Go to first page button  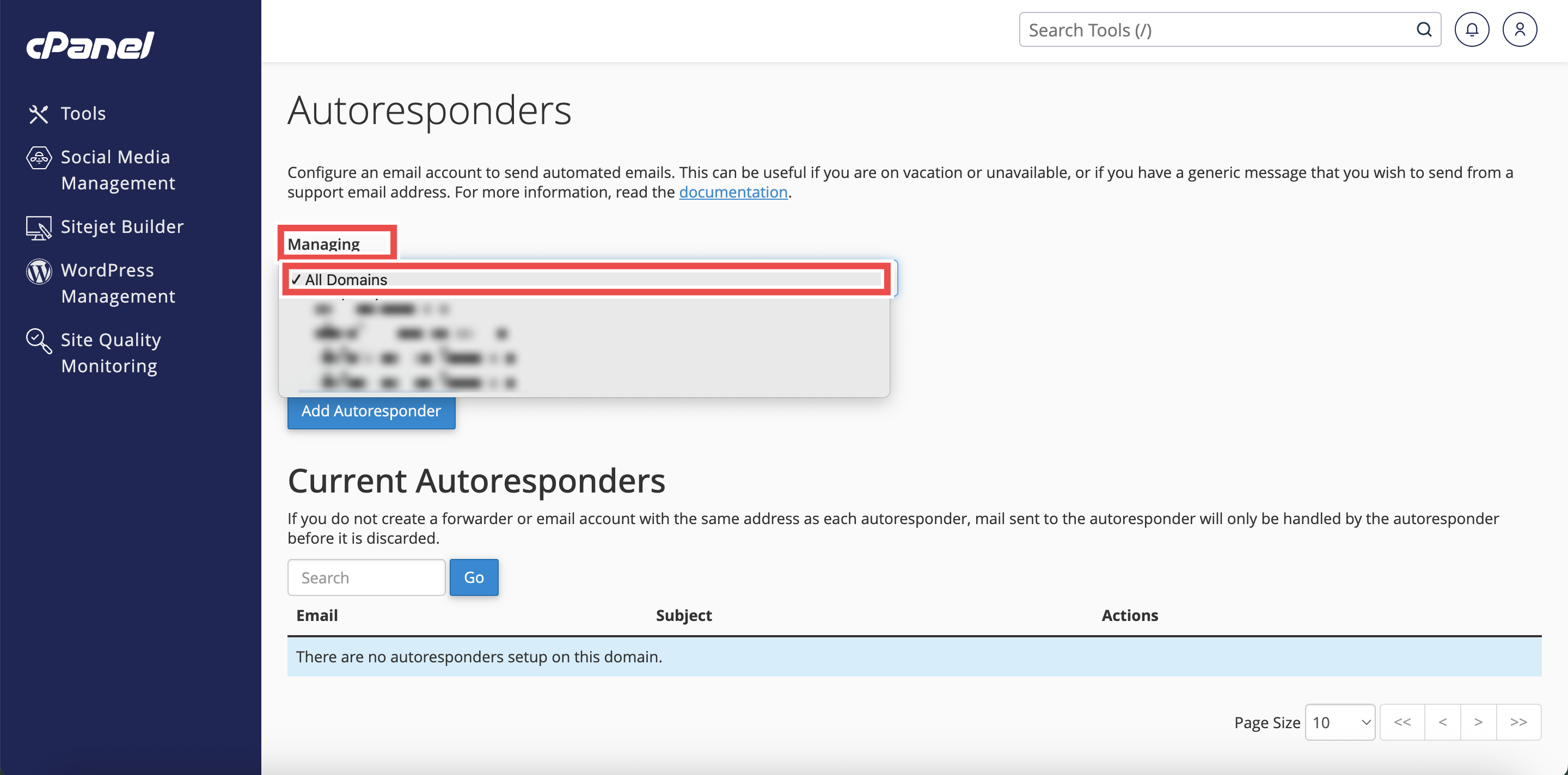1402,722
